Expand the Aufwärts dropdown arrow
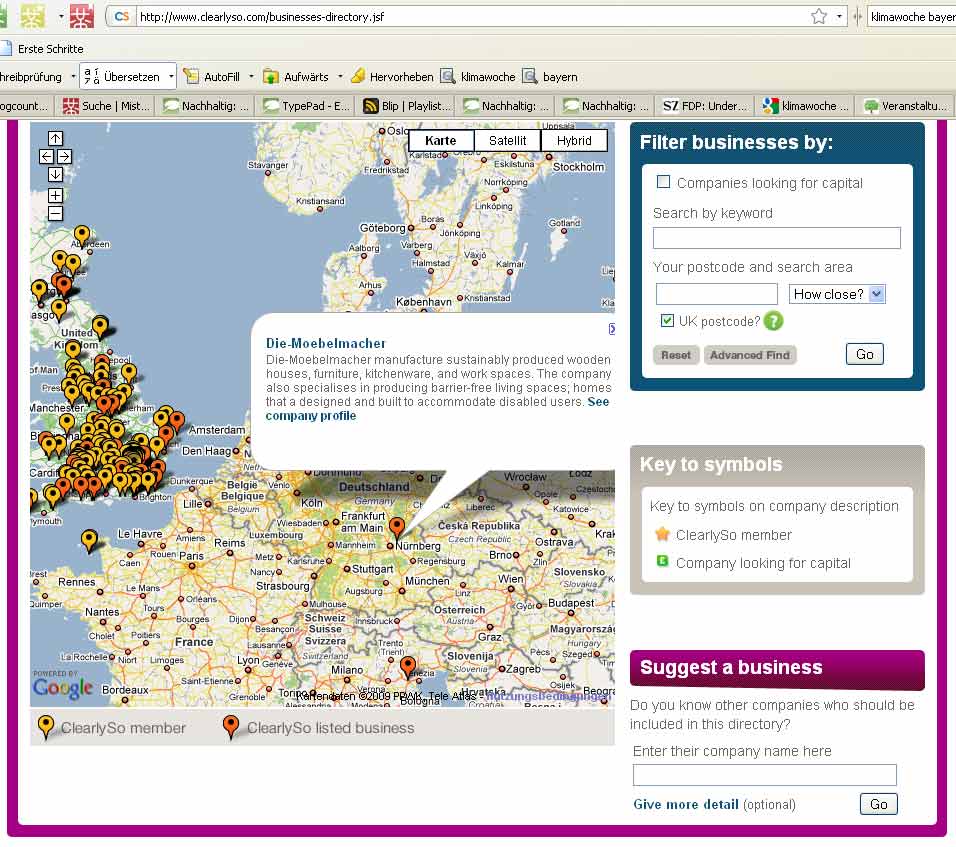Screen dimensions: 956x847 [340, 77]
